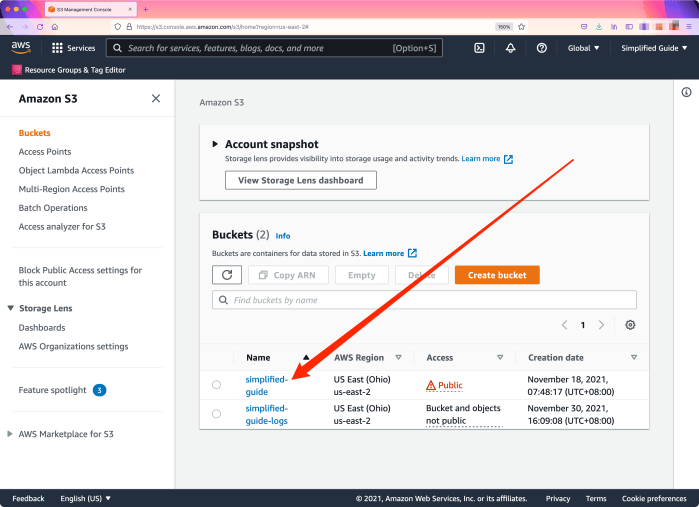Click the browser downloads icon

click(599, 27)
